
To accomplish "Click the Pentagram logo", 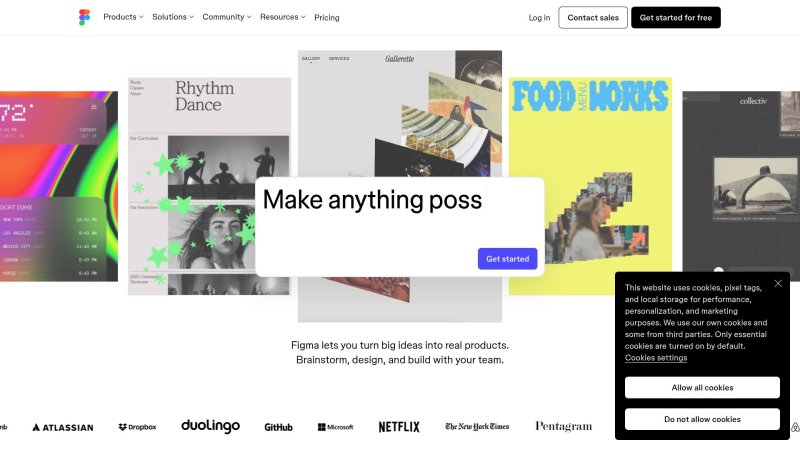I will (x=563, y=427).
